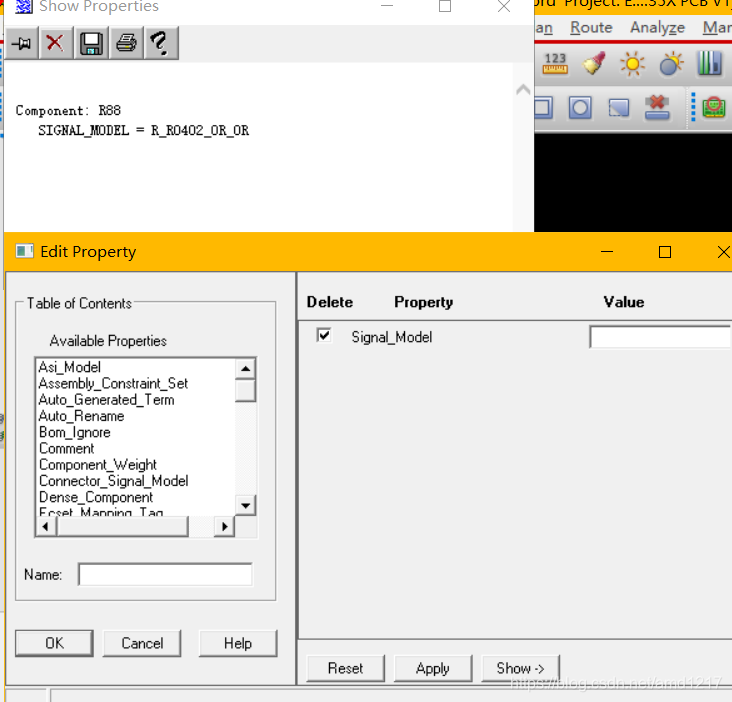This screenshot has width=732, height=702.
Task: Click the yellow sun highlight icon
Action: click(632, 64)
